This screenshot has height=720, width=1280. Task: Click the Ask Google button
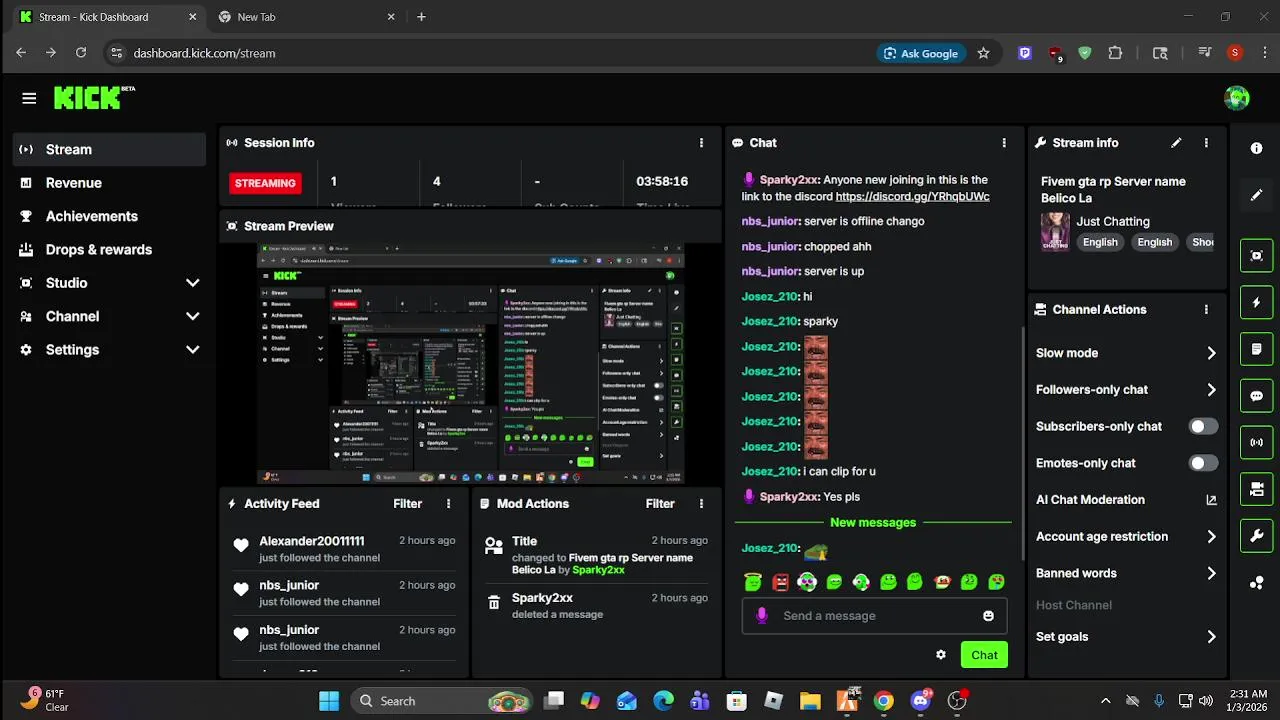click(x=921, y=53)
